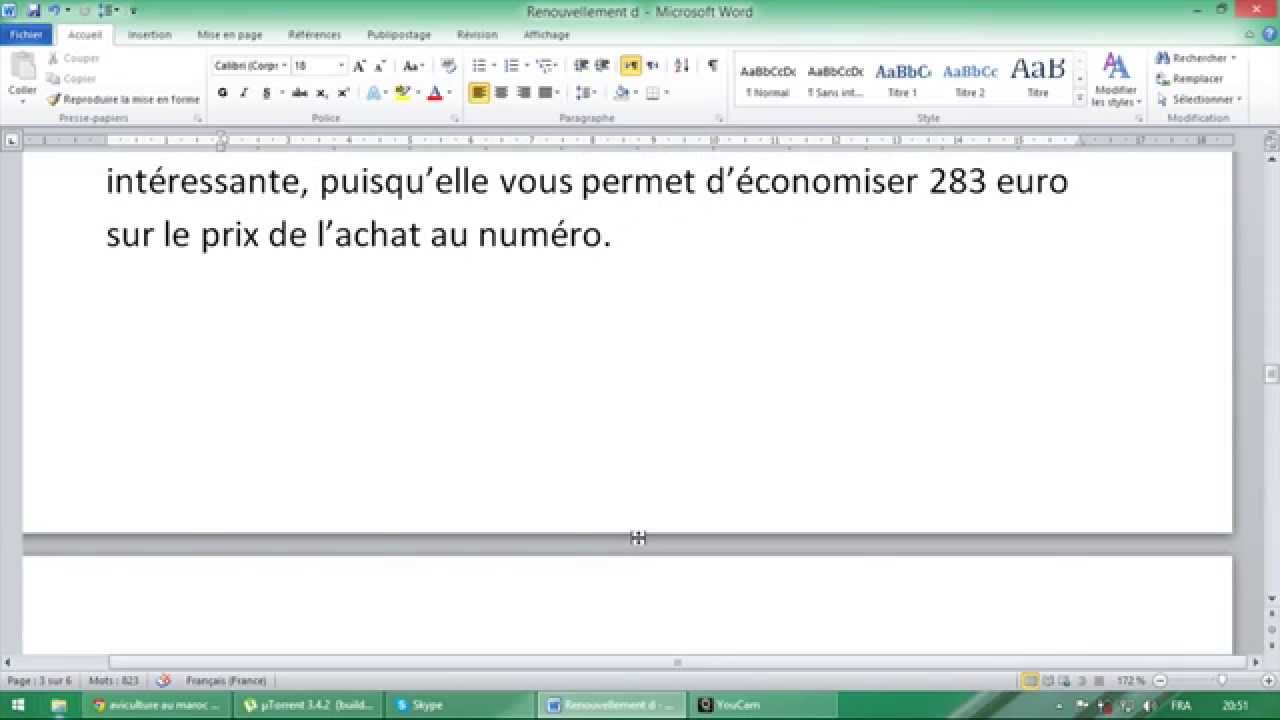Viewport: 1280px width, 720px height.
Task: Click the Copier (copy) button
Action: [72, 79]
